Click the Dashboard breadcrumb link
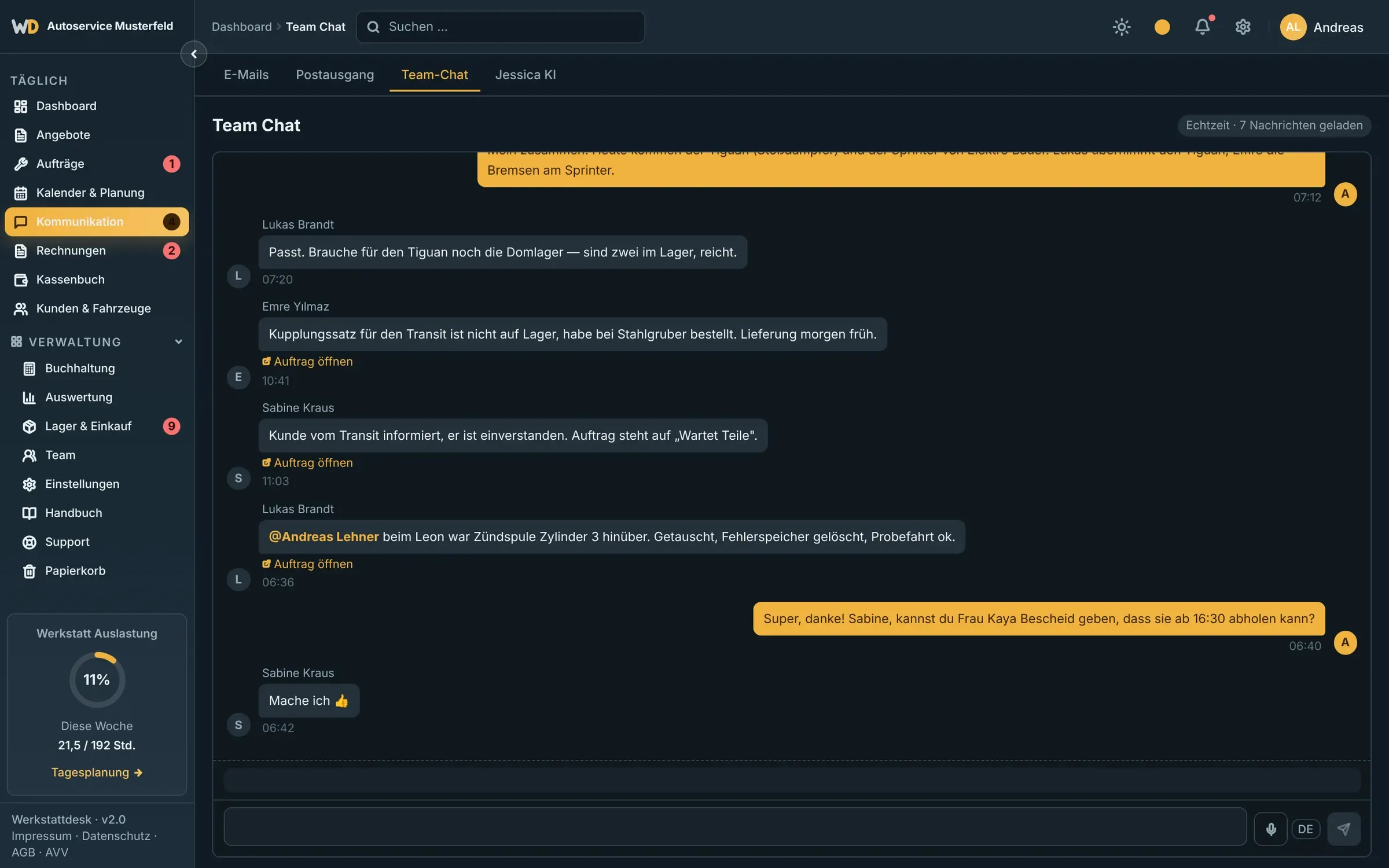 [241, 27]
